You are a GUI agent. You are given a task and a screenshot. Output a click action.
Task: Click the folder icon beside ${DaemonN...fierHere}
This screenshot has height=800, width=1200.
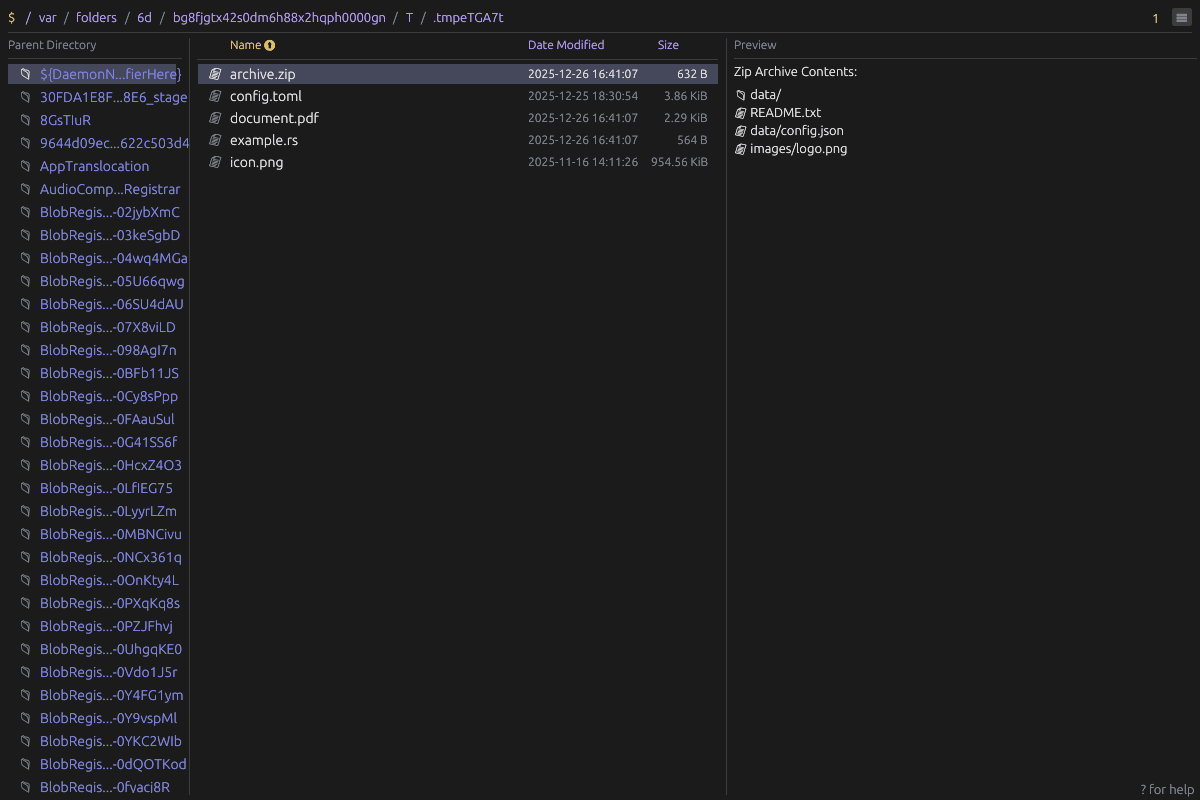(x=26, y=74)
